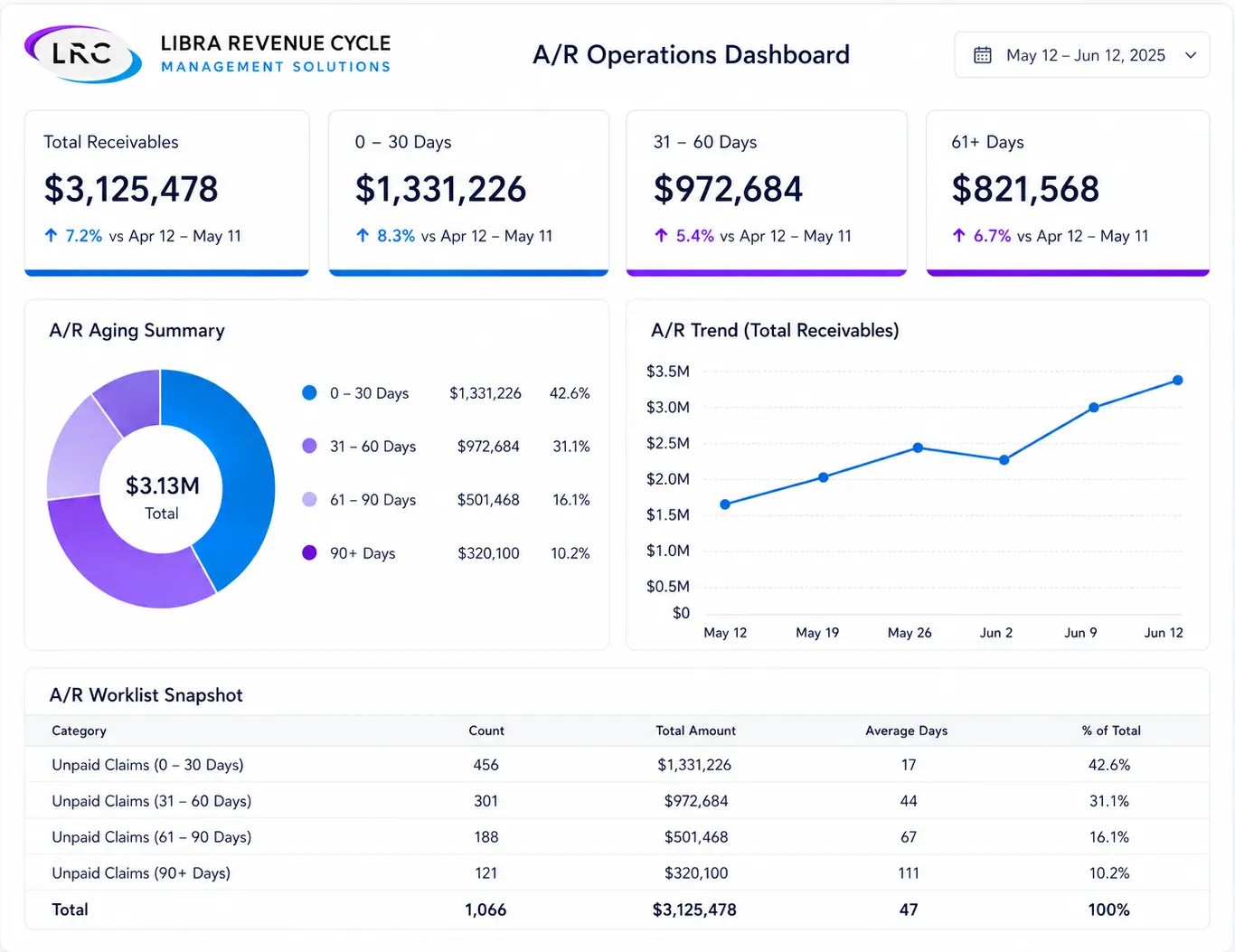Click average days value 111
This screenshot has width=1235, height=952.
click(x=909, y=873)
